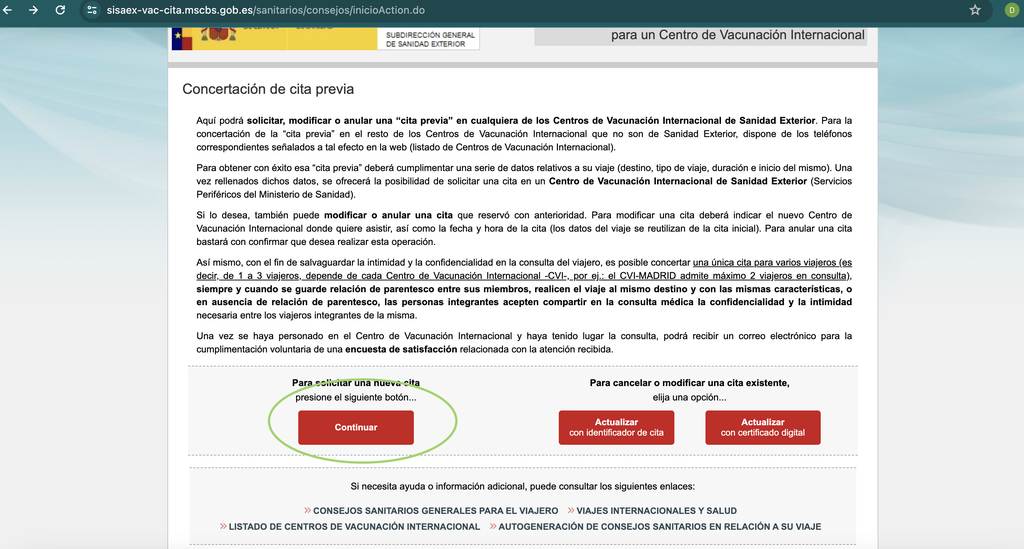The width and height of the screenshot is (1024, 549).
Task: Click Actualizar con identificador de cita
Action: point(616,428)
